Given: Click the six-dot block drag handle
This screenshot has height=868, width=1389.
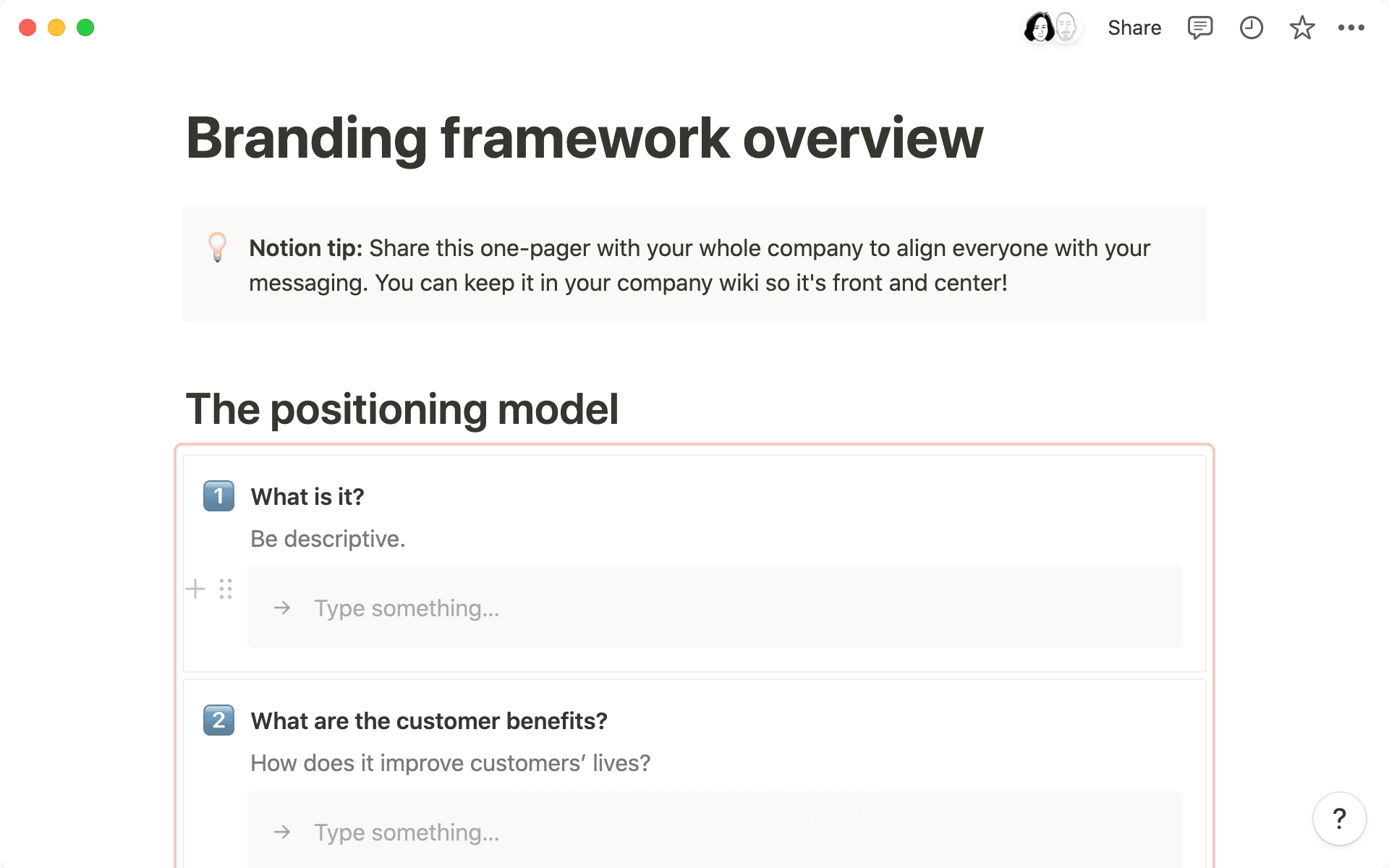Looking at the screenshot, I should 226,589.
